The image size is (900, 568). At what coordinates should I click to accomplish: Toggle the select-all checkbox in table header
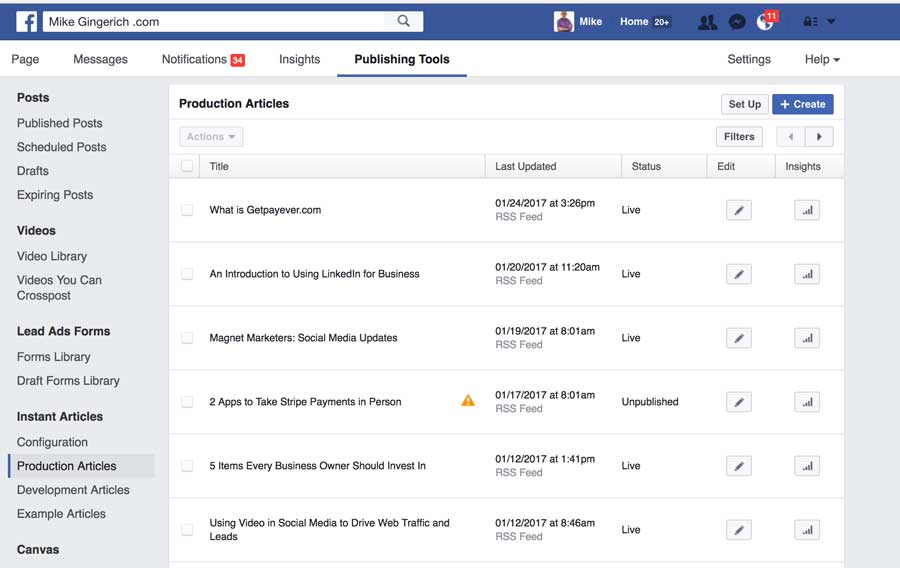point(187,166)
